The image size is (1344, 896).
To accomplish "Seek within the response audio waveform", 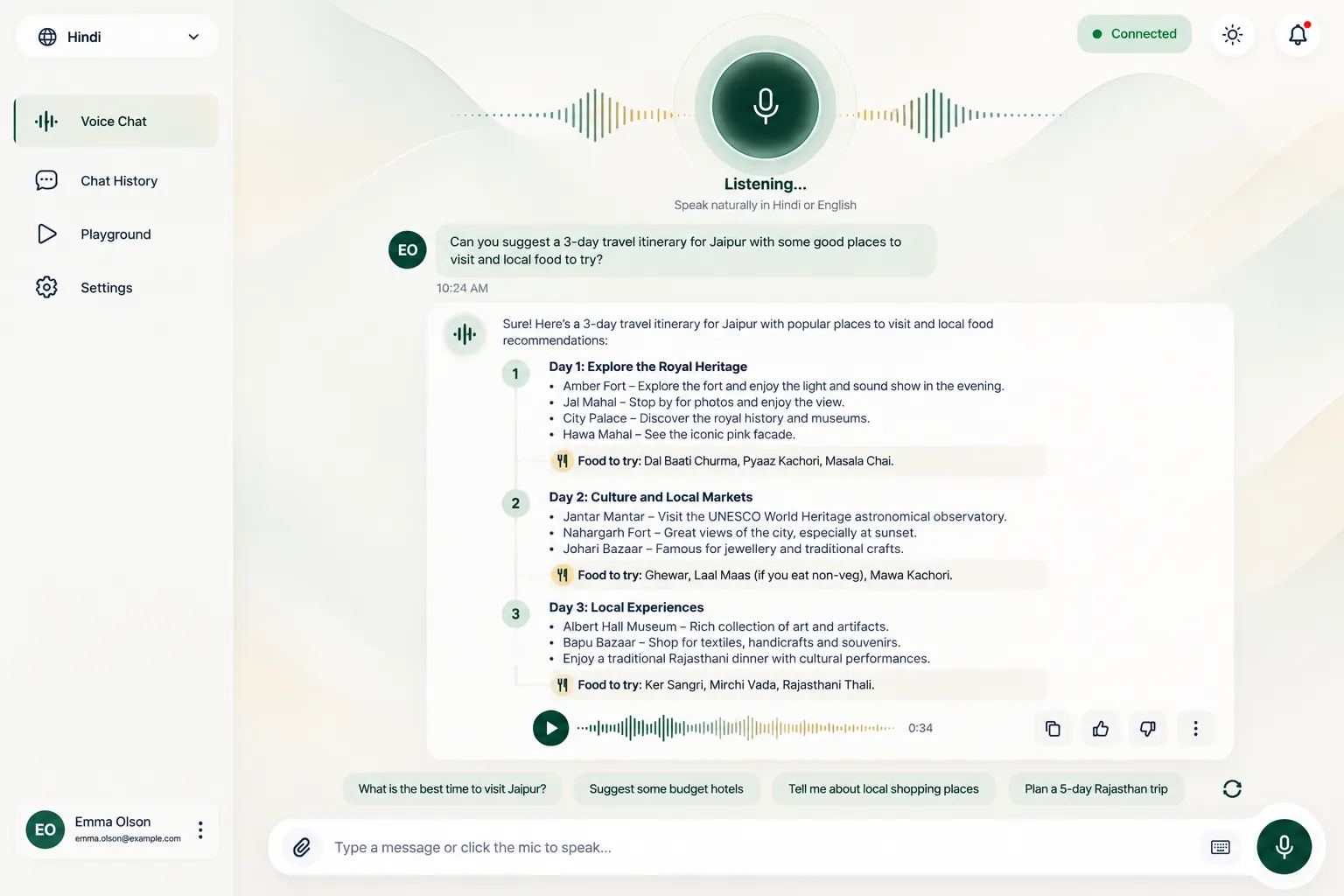I will [x=735, y=728].
